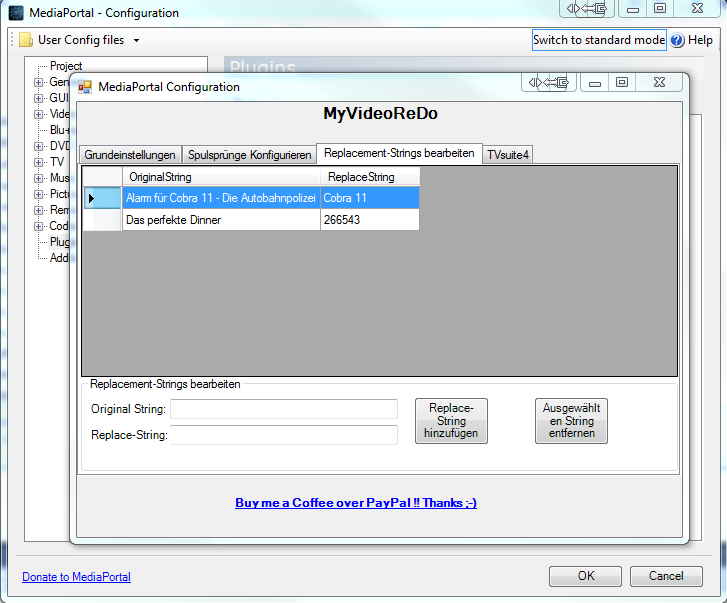Close the MyVideoReDo dialog
This screenshot has width=727, height=603.
pyautogui.click(x=659, y=83)
